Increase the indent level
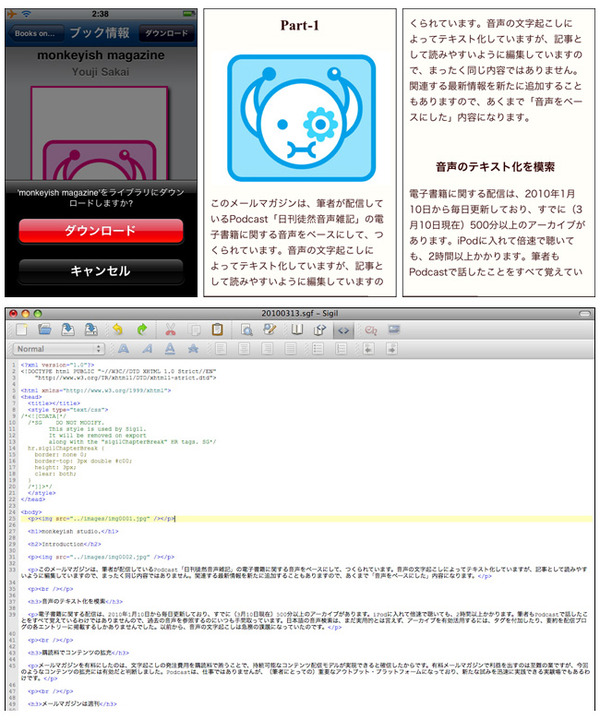This screenshot has width=600, height=720. (x=392, y=349)
